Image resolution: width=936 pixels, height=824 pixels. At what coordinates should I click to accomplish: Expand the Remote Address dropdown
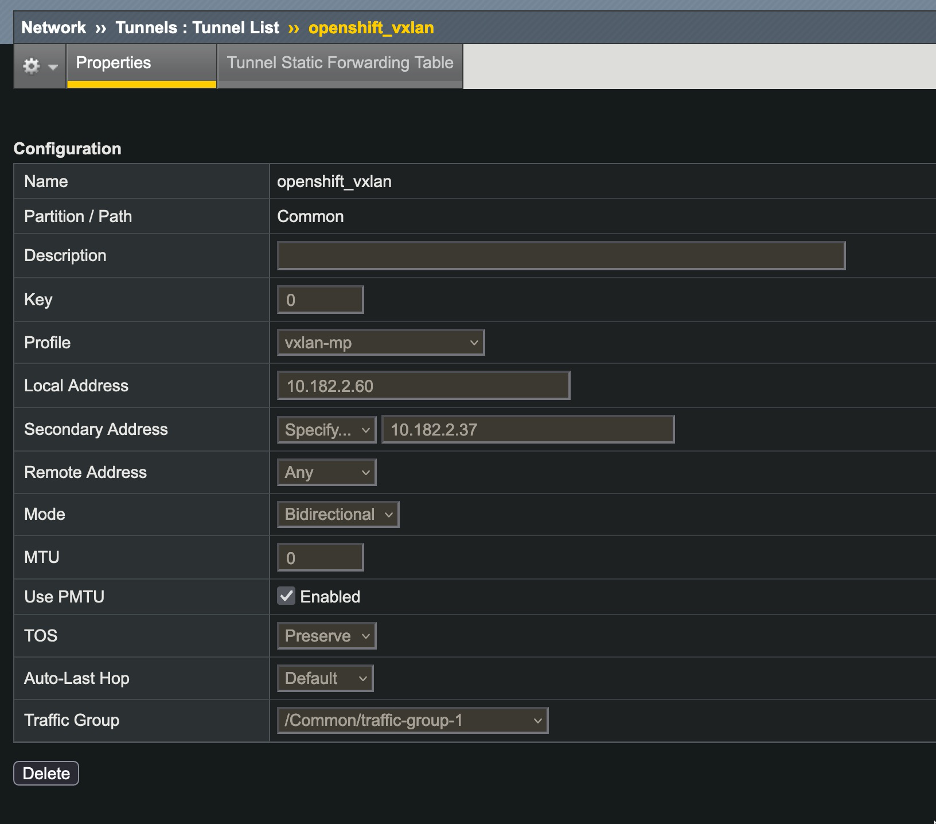coord(326,473)
